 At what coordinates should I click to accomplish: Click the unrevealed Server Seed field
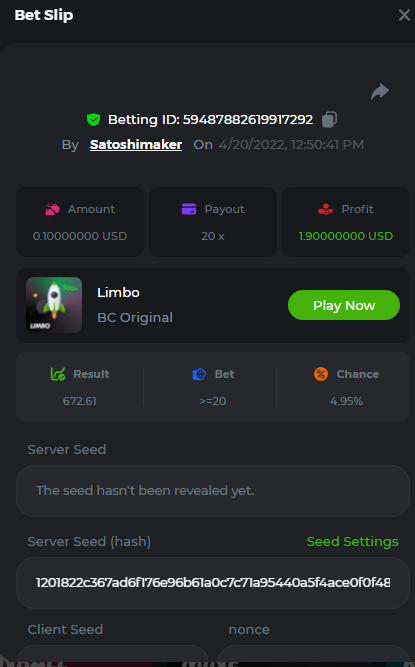click(x=213, y=491)
